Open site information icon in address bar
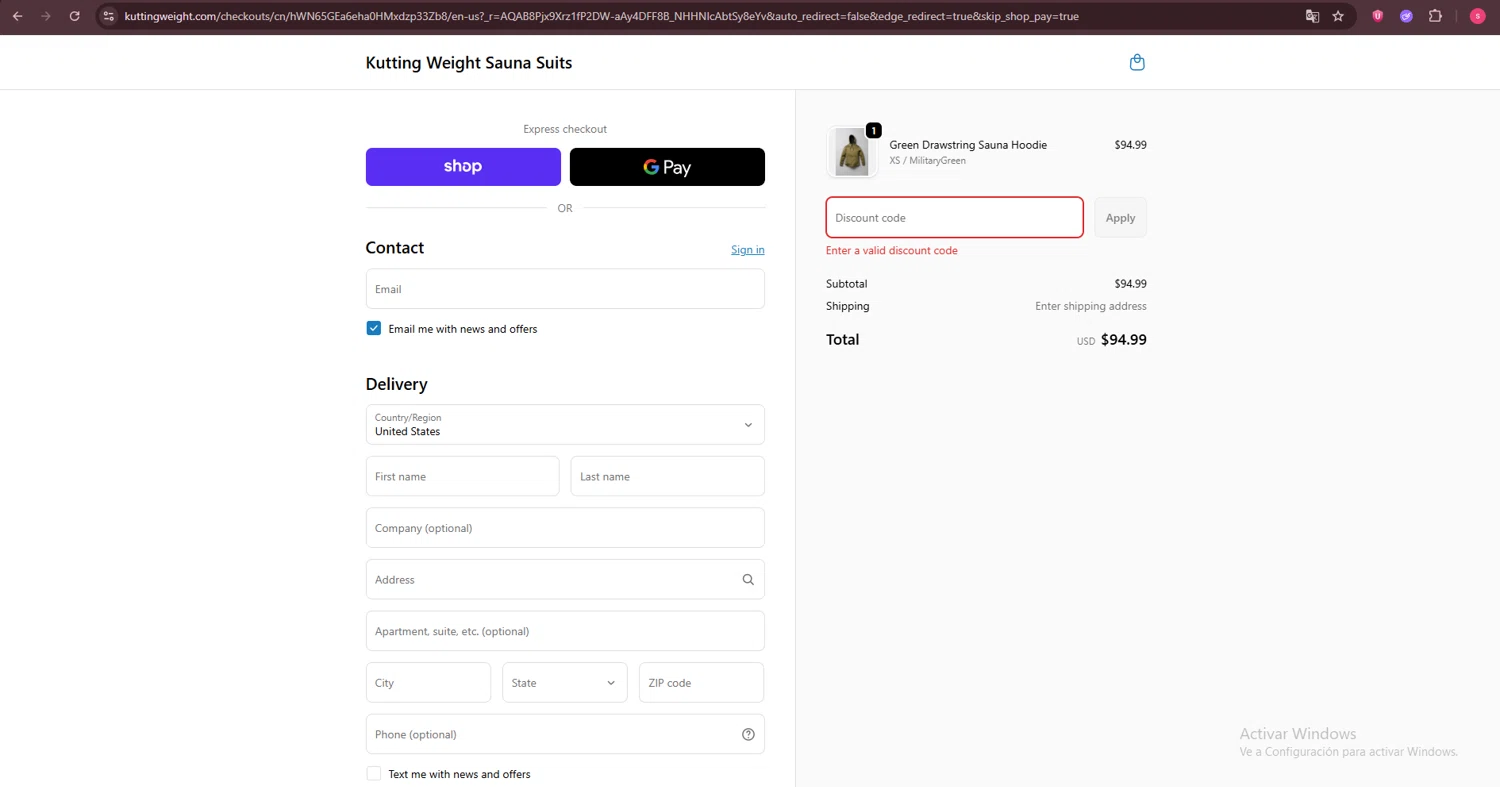 (109, 16)
